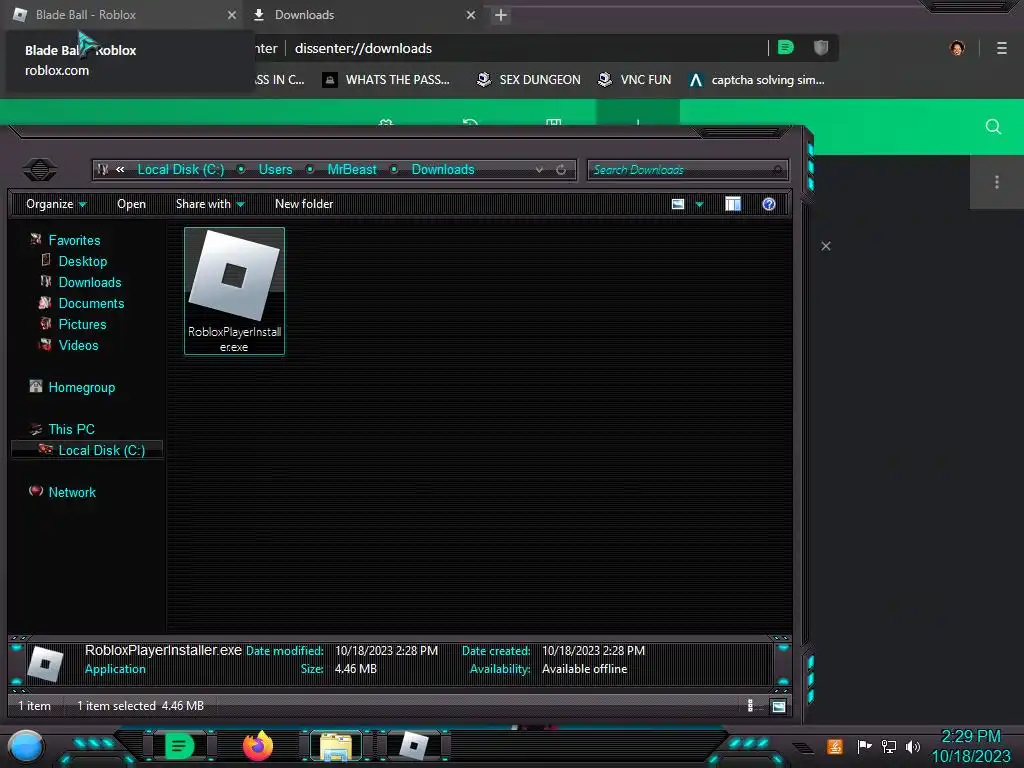Open Dissenter browser from the taskbar
Viewport: 1024px width, 768px height.
click(179, 746)
